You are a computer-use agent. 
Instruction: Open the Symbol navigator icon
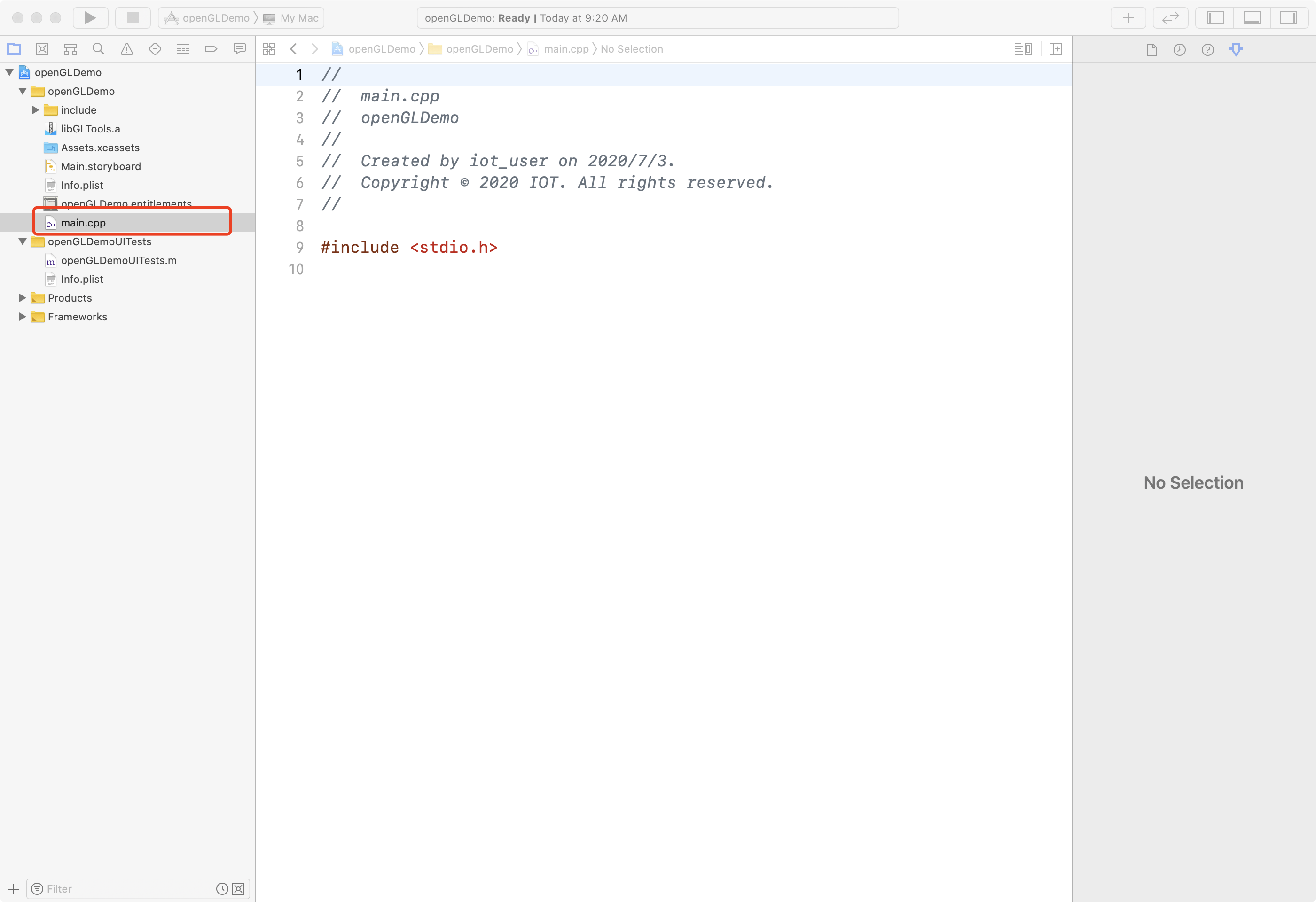pyautogui.click(x=70, y=49)
